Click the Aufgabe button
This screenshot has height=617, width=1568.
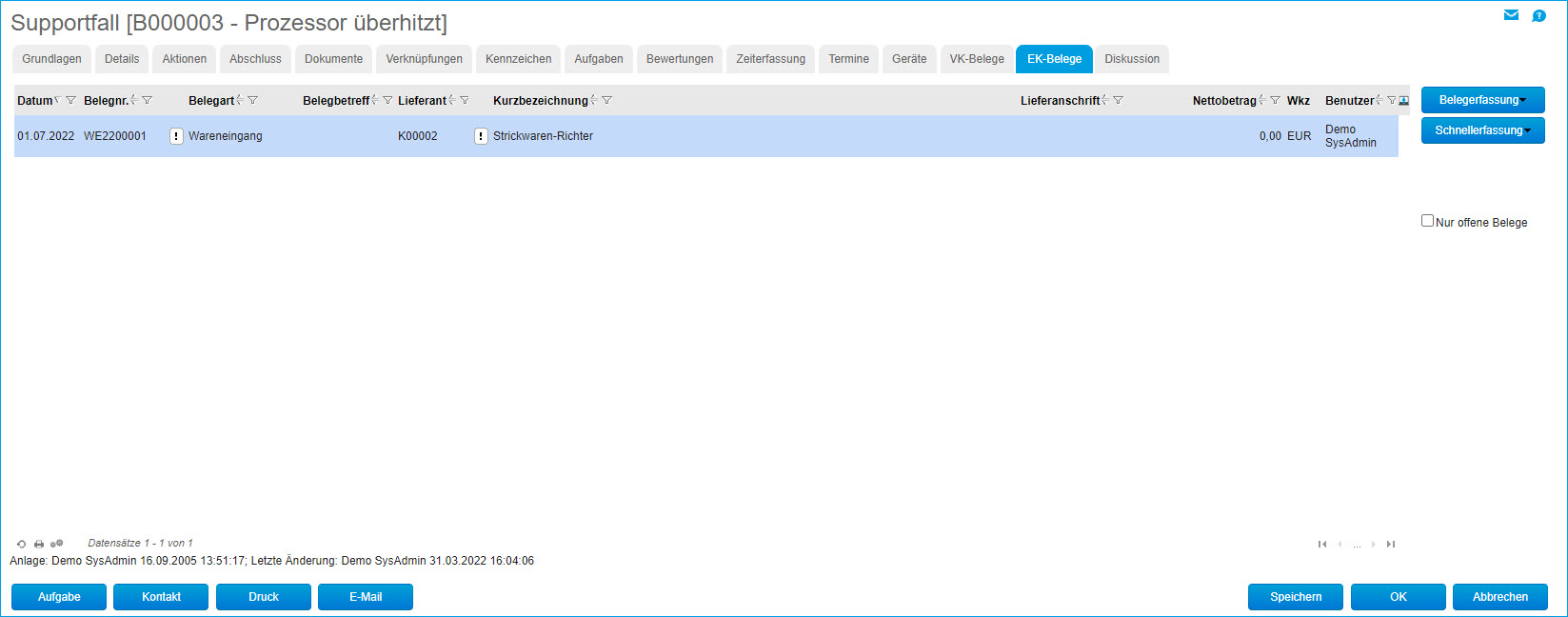coord(59,597)
